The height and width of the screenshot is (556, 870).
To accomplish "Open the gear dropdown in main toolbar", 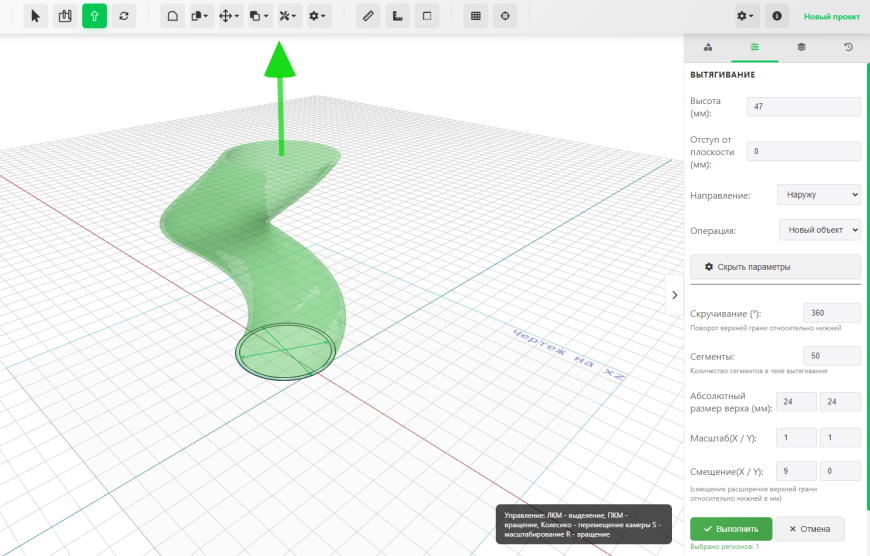I will tap(319, 16).
